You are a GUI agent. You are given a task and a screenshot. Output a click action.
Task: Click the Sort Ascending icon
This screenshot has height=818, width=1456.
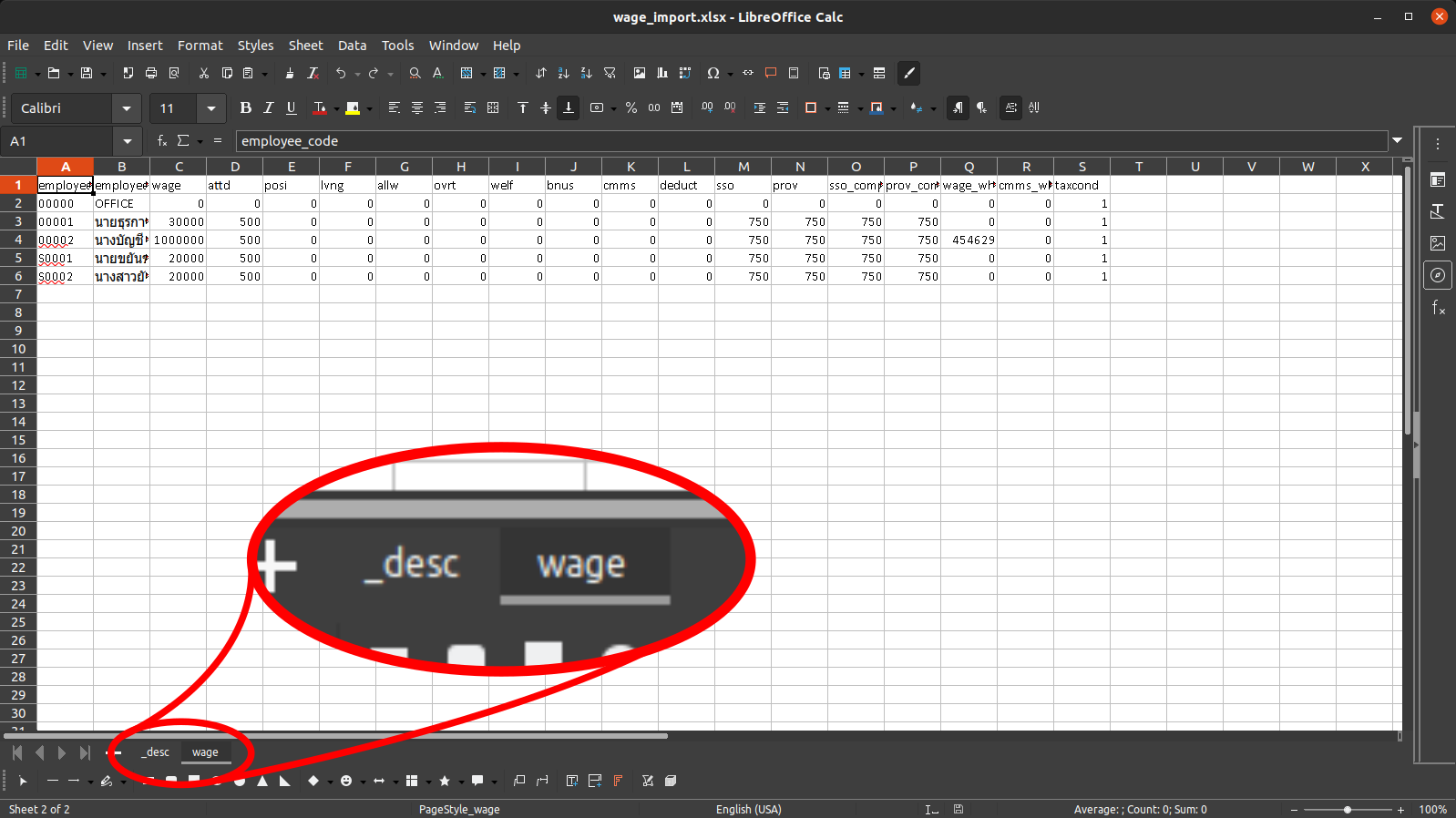point(563,73)
